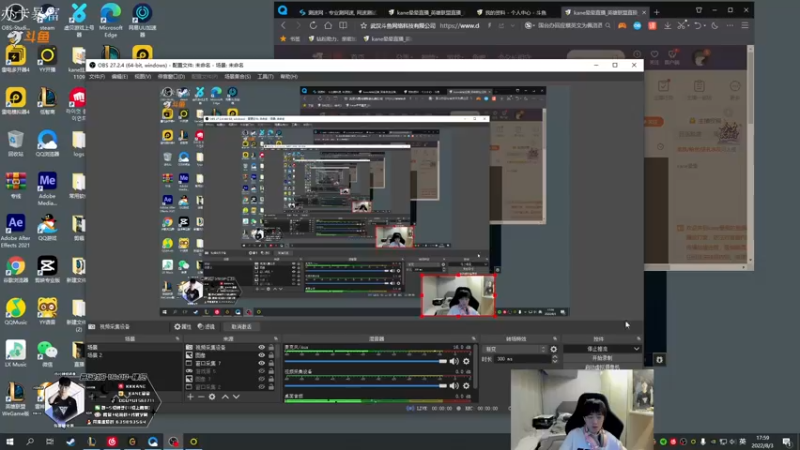
Task: Toggle lock on the fourth, dimmed source
Action: (271, 371)
